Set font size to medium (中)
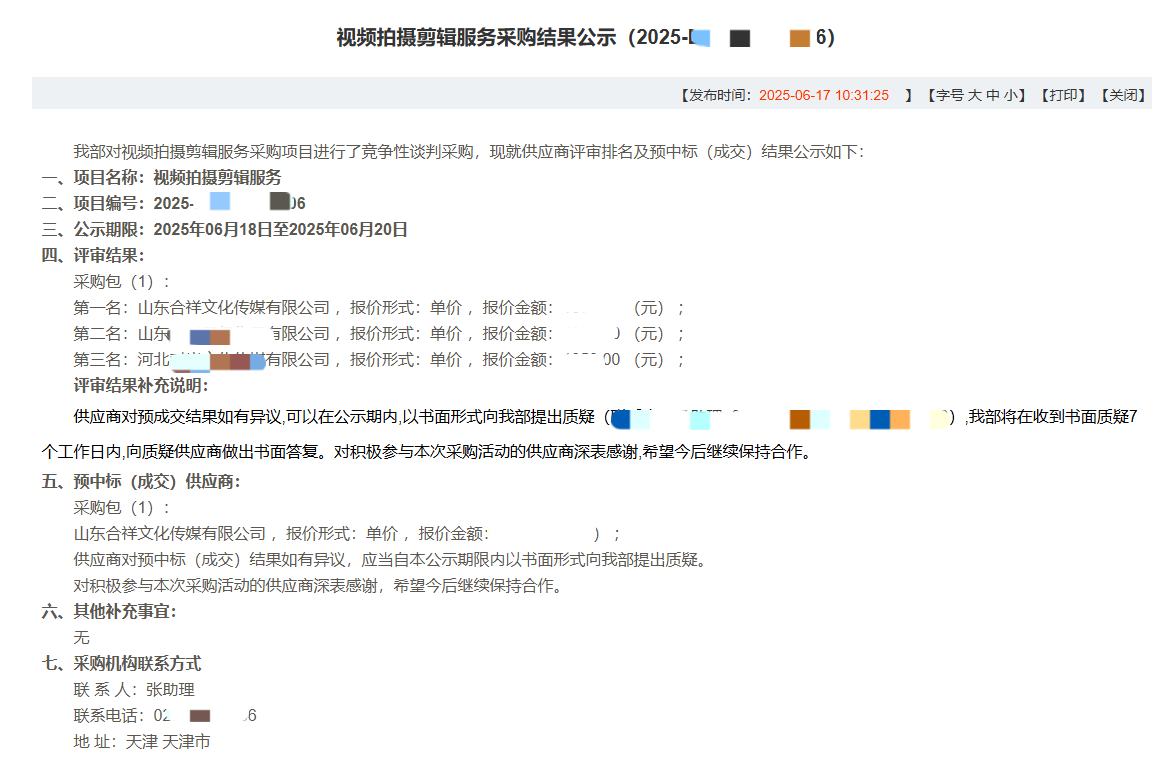 [993, 95]
